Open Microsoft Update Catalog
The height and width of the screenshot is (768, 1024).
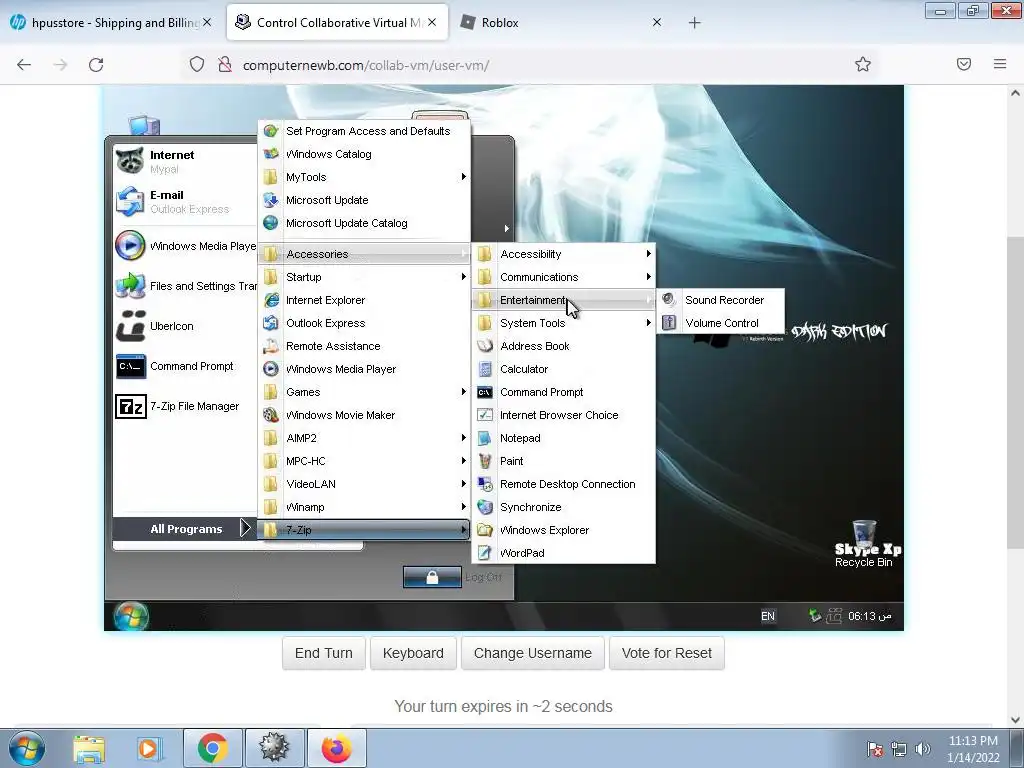pos(364,223)
